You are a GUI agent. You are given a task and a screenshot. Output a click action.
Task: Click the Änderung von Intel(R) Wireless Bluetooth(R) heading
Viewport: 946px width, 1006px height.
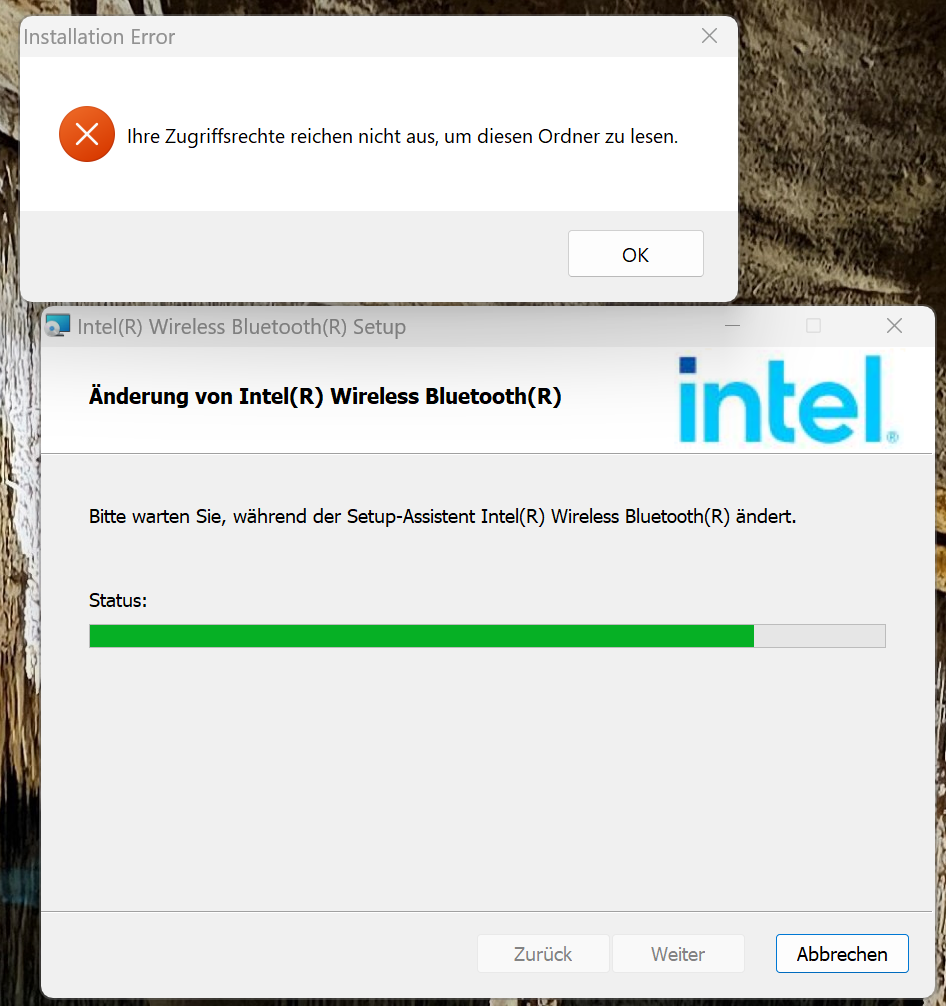325,396
